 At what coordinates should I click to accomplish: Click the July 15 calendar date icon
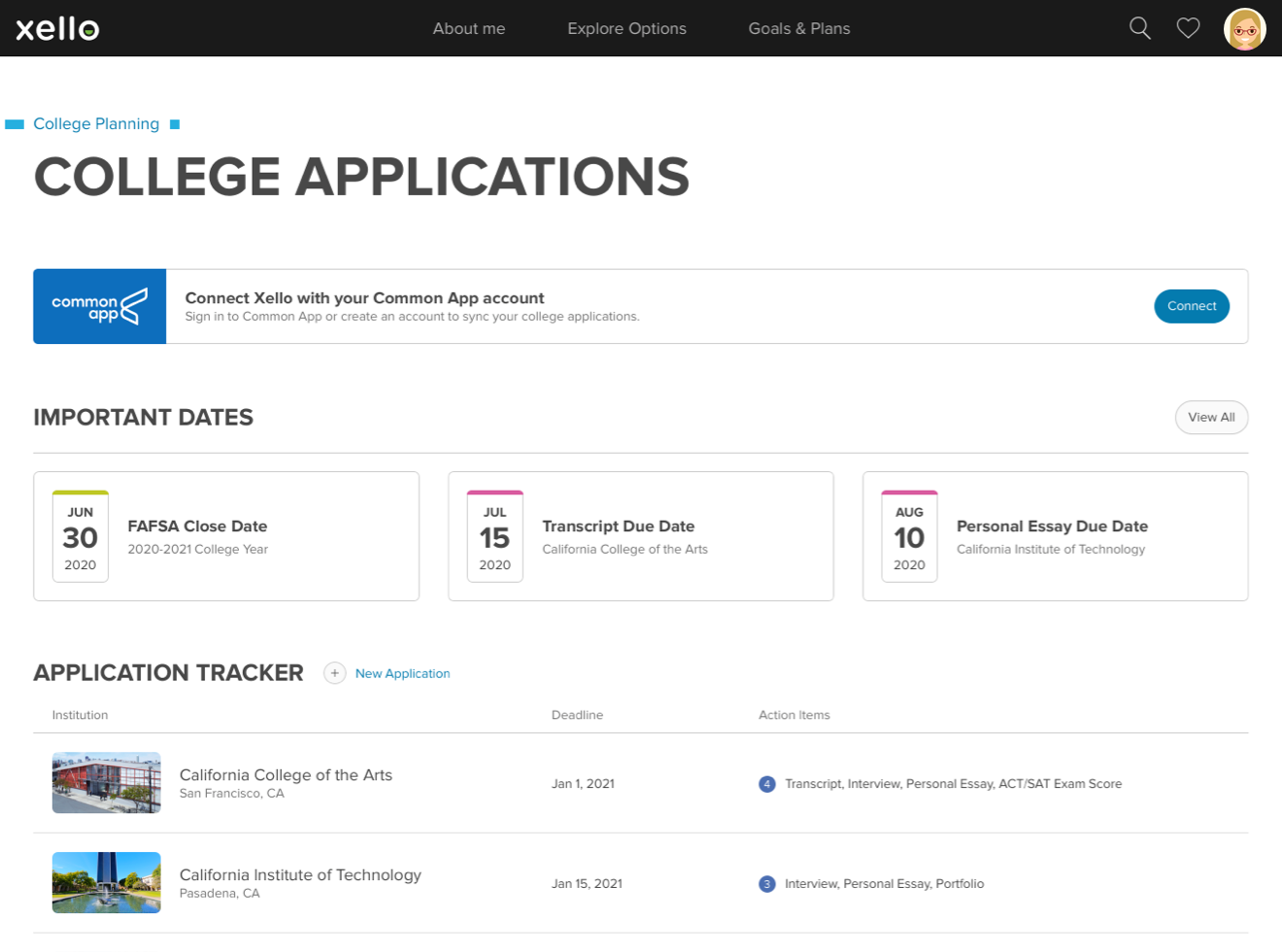[x=495, y=536]
